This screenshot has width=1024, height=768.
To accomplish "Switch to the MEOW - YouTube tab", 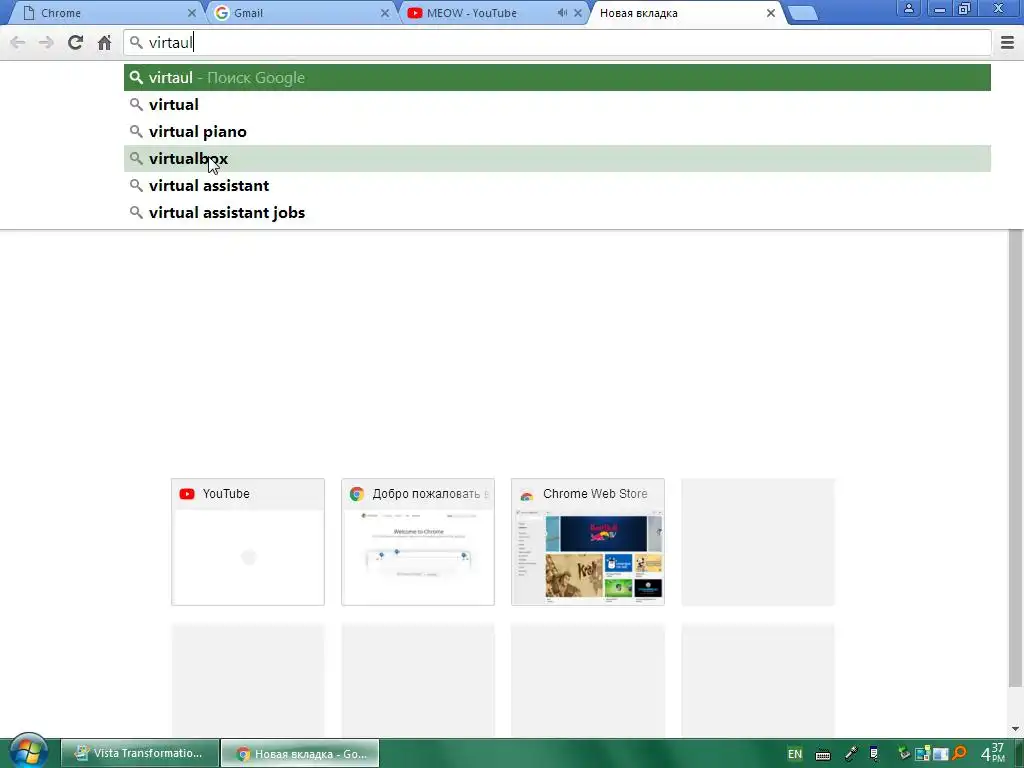I will (x=493, y=13).
